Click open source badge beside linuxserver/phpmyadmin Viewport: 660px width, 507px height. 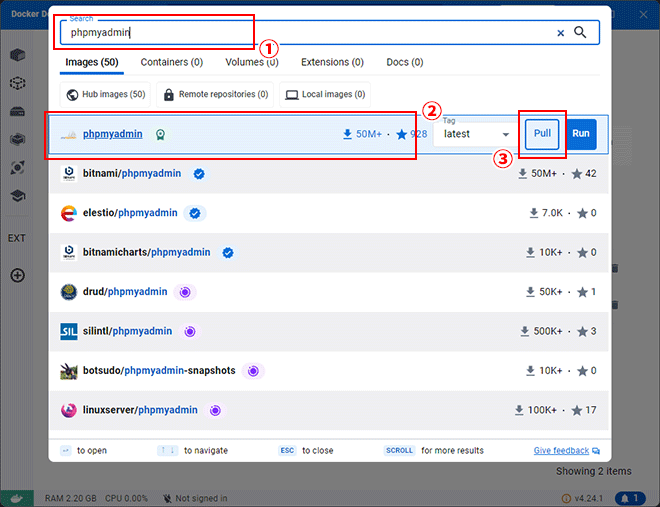click(215, 410)
